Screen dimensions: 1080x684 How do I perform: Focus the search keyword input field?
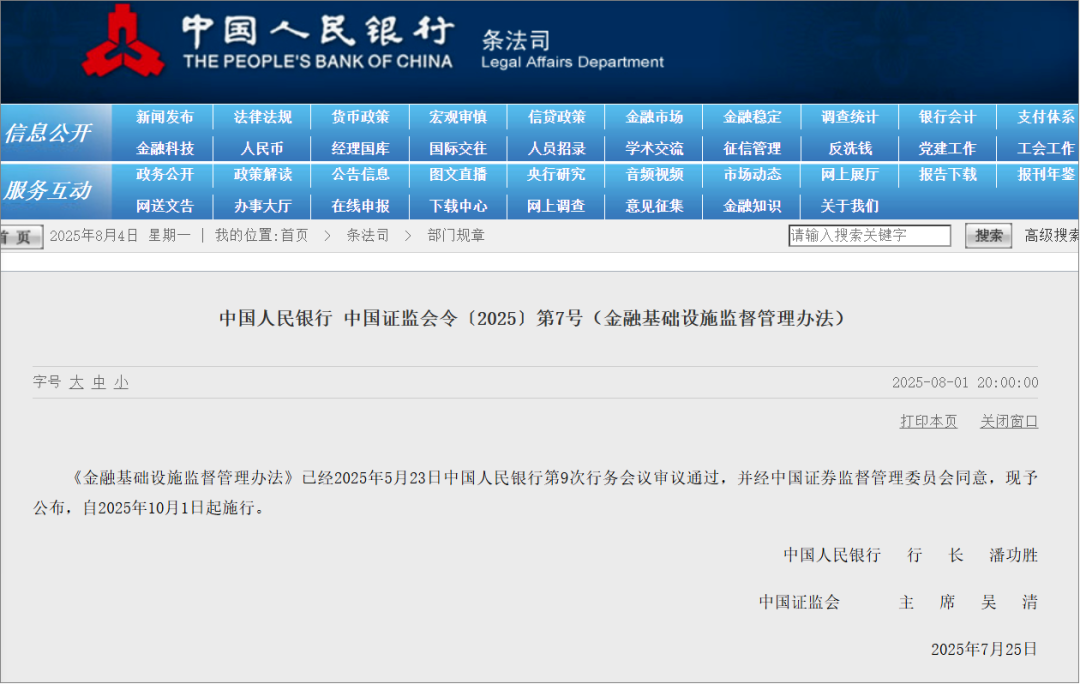pos(869,236)
